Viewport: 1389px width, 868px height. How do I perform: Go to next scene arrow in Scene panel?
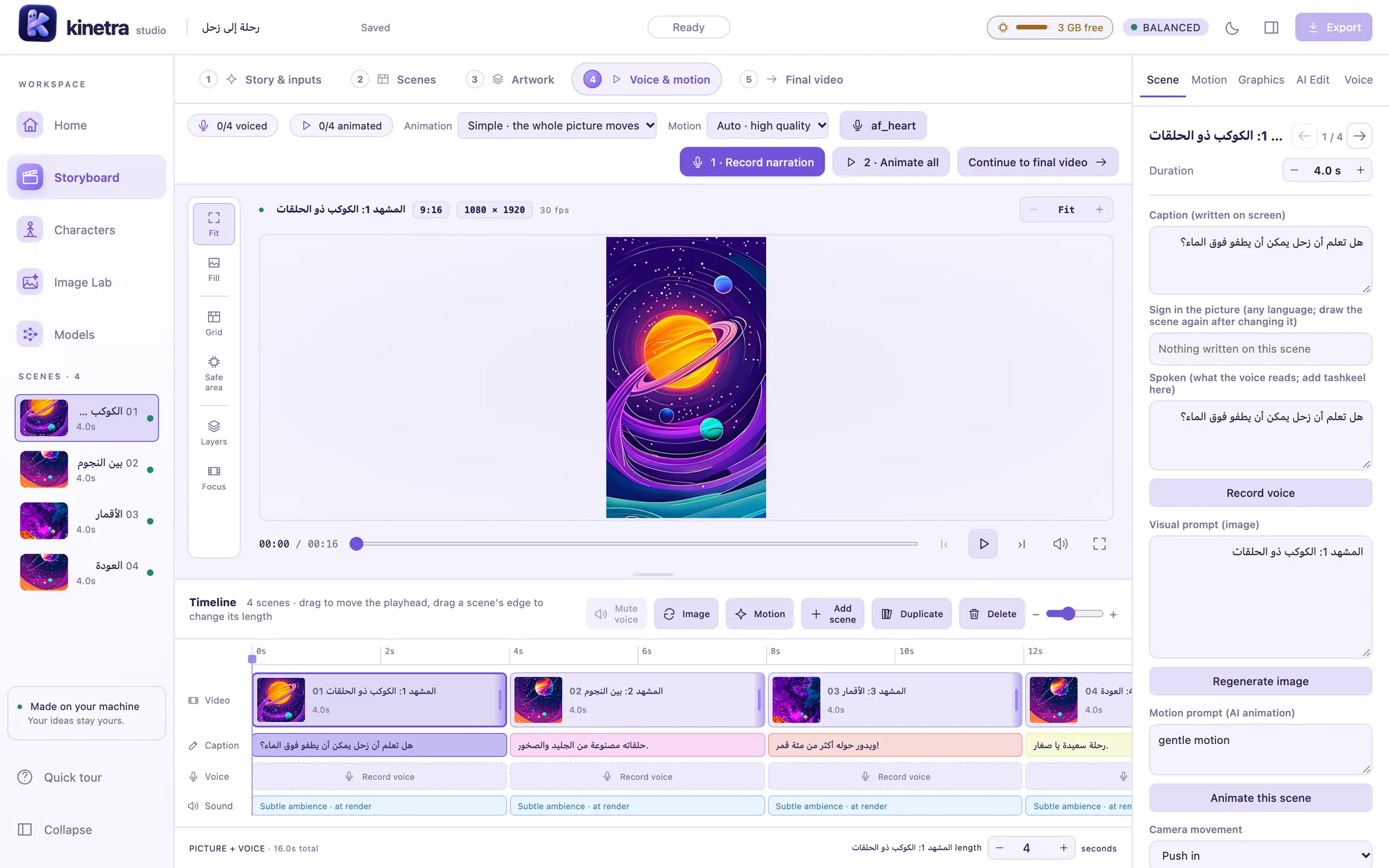point(1359,136)
